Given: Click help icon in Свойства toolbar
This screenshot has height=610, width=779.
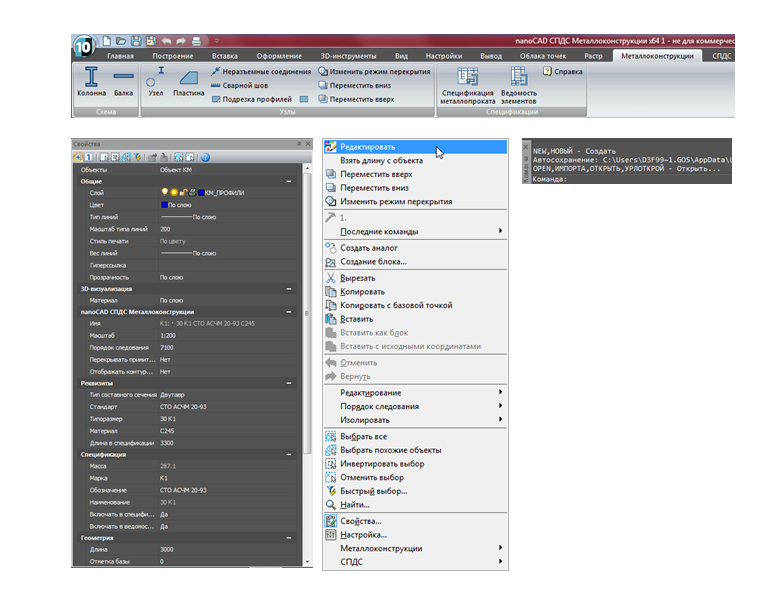Looking at the screenshot, I should pos(205,157).
